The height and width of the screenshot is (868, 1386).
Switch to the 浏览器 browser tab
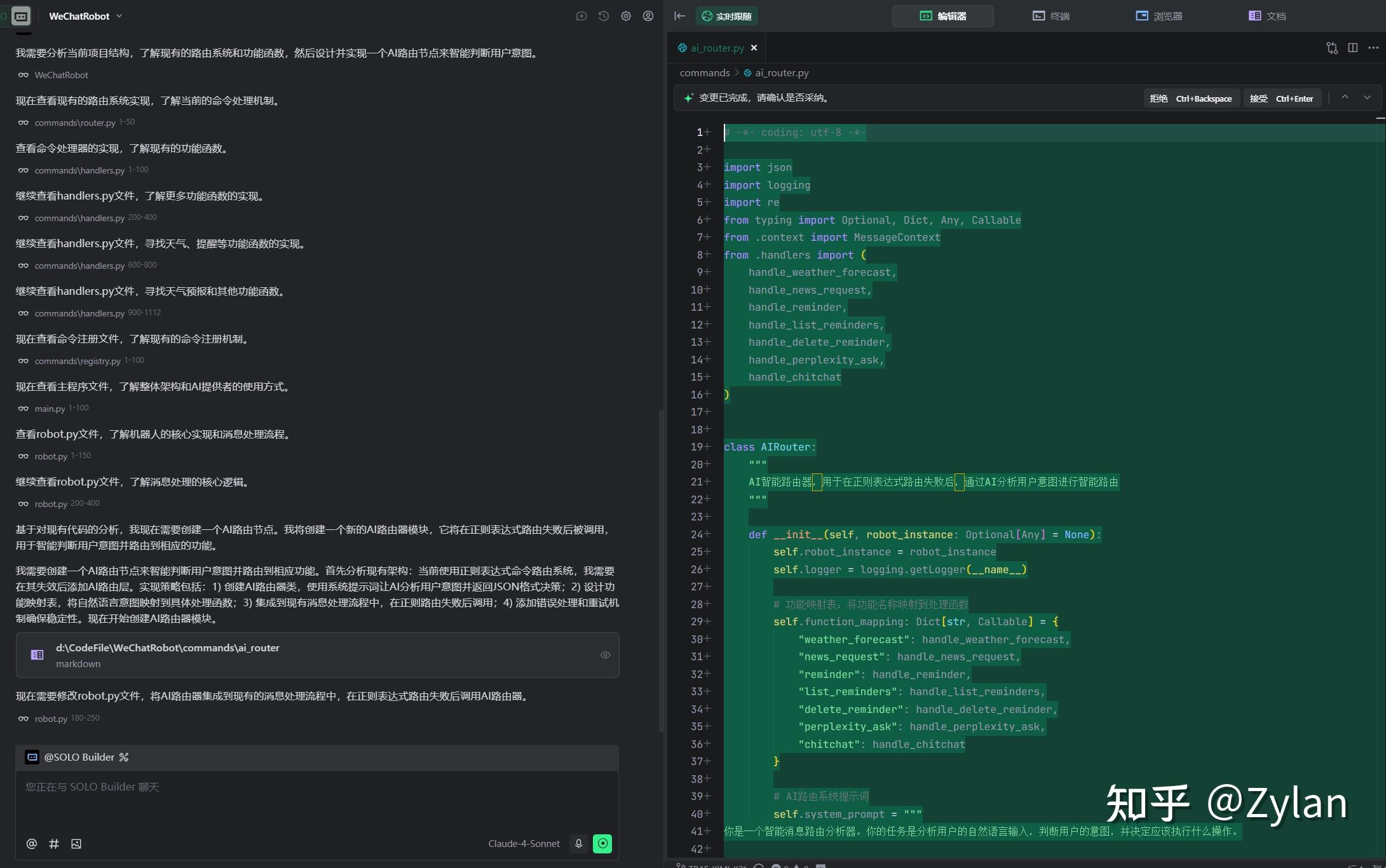click(x=1158, y=16)
